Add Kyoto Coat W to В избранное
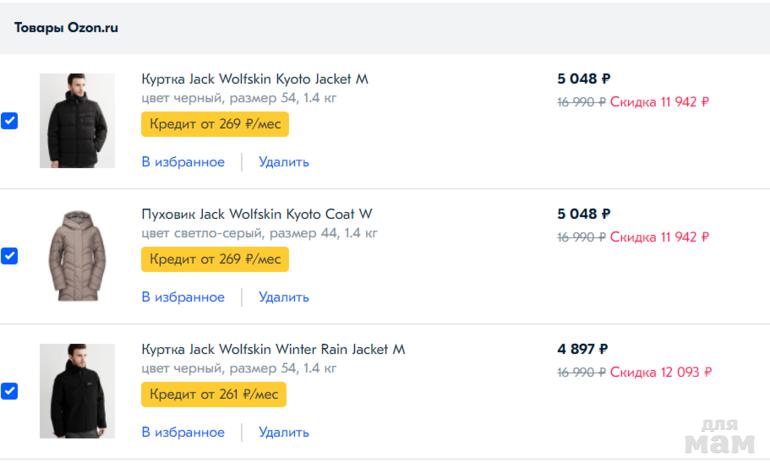The width and height of the screenshot is (770, 468). point(183,297)
